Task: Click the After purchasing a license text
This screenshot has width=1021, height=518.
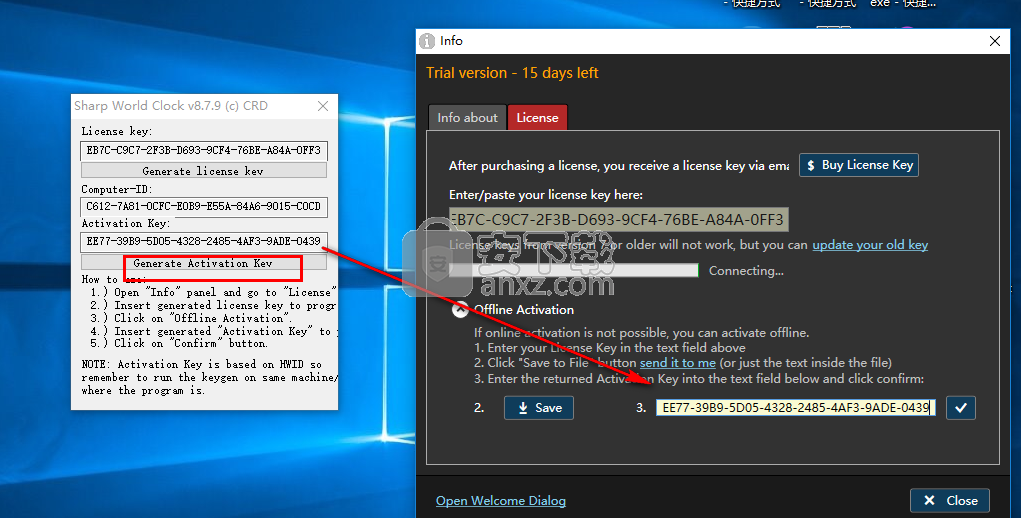Action: pyautogui.click(x=619, y=166)
